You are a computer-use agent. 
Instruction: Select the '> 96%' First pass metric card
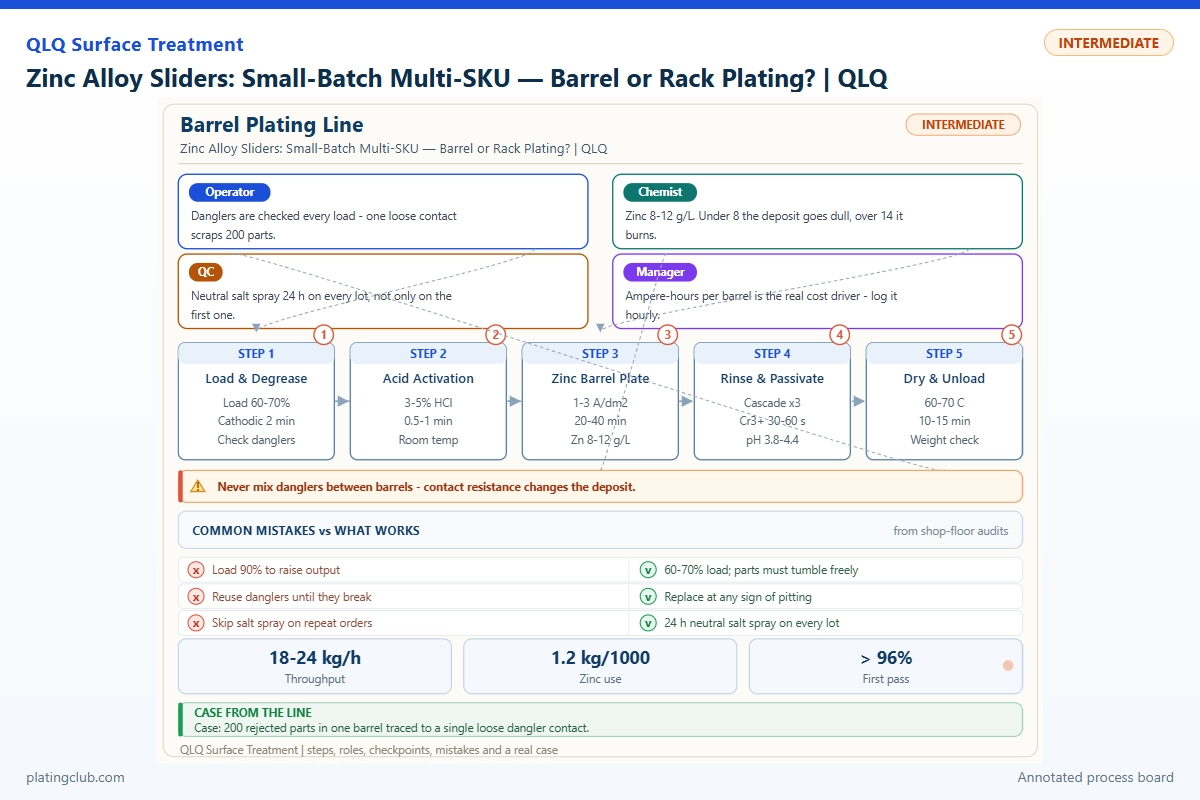click(886, 666)
